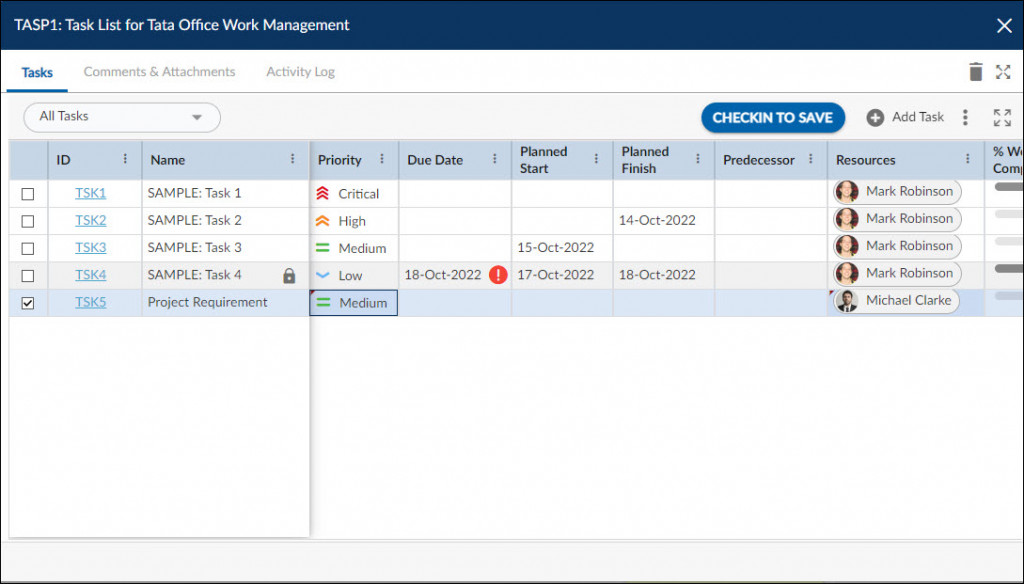The width and height of the screenshot is (1024, 584).
Task: Click the delete tasks trash icon
Action: coord(976,71)
